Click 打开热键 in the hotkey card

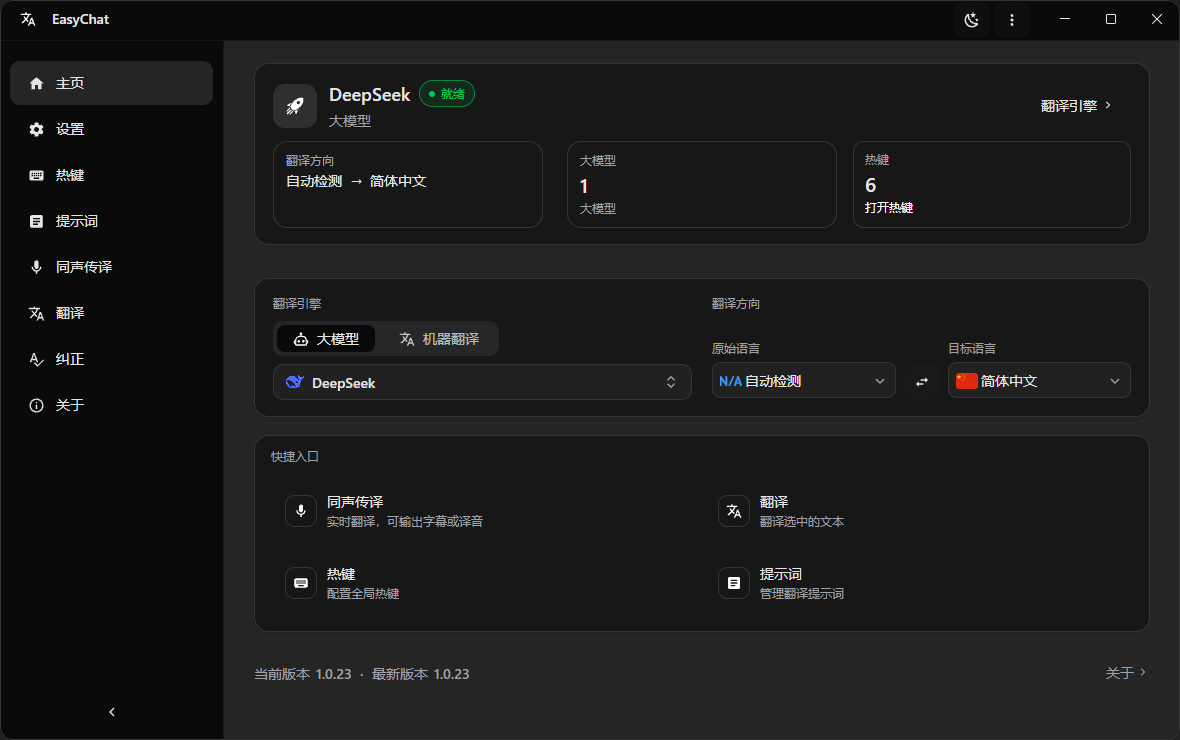coord(889,208)
